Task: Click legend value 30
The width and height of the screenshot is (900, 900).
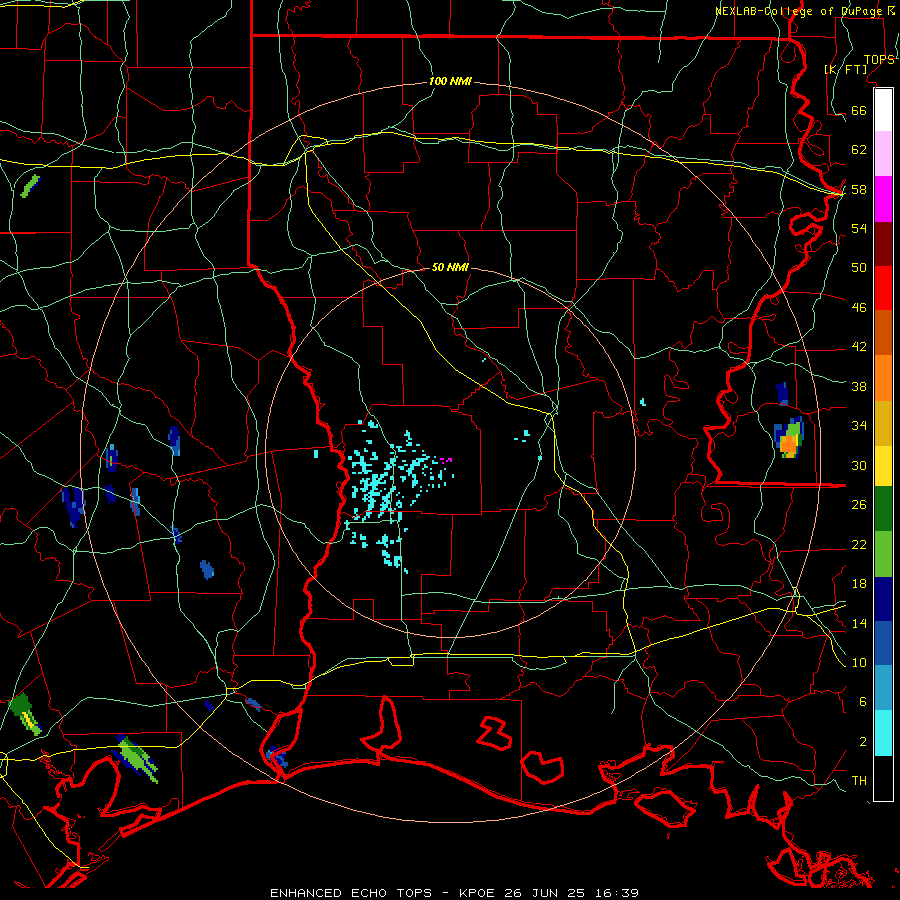Action: tap(859, 465)
